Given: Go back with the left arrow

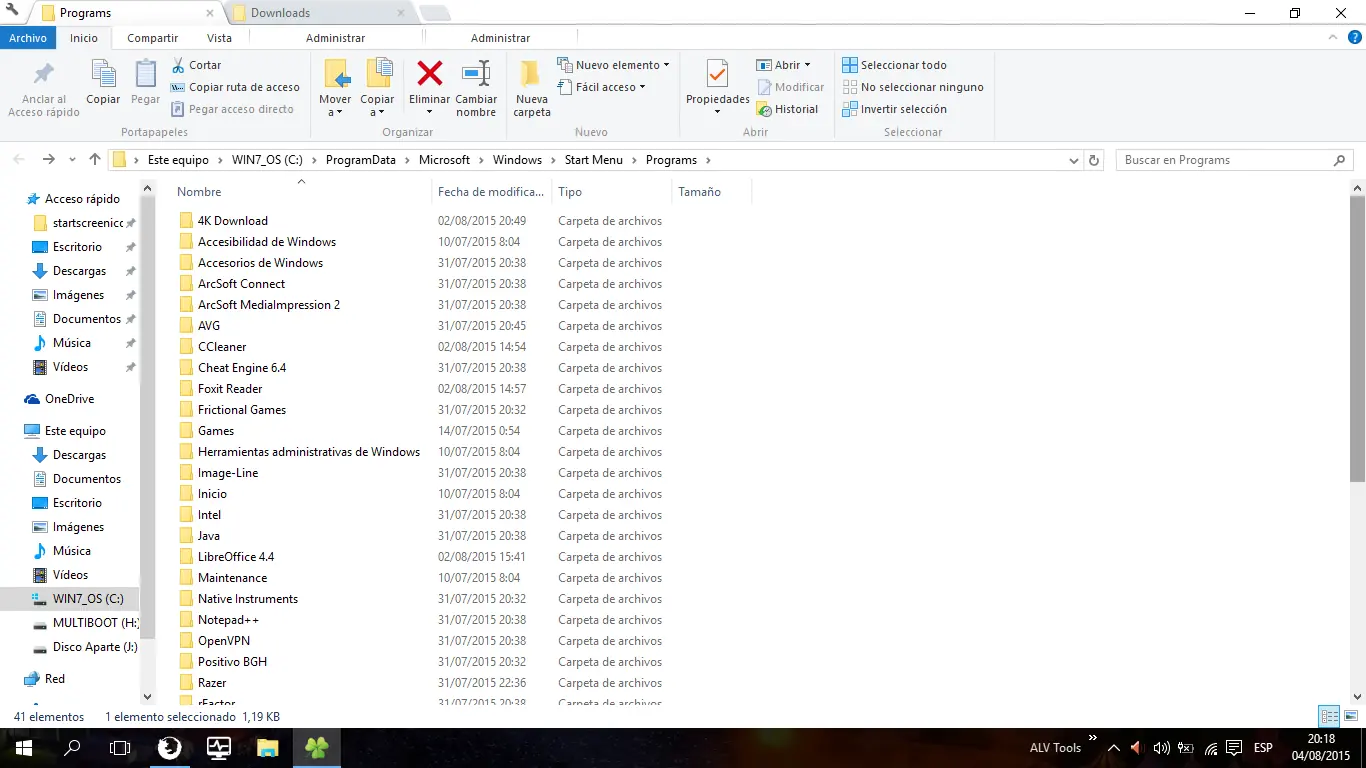Looking at the screenshot, I should click(x=21, y=160).
